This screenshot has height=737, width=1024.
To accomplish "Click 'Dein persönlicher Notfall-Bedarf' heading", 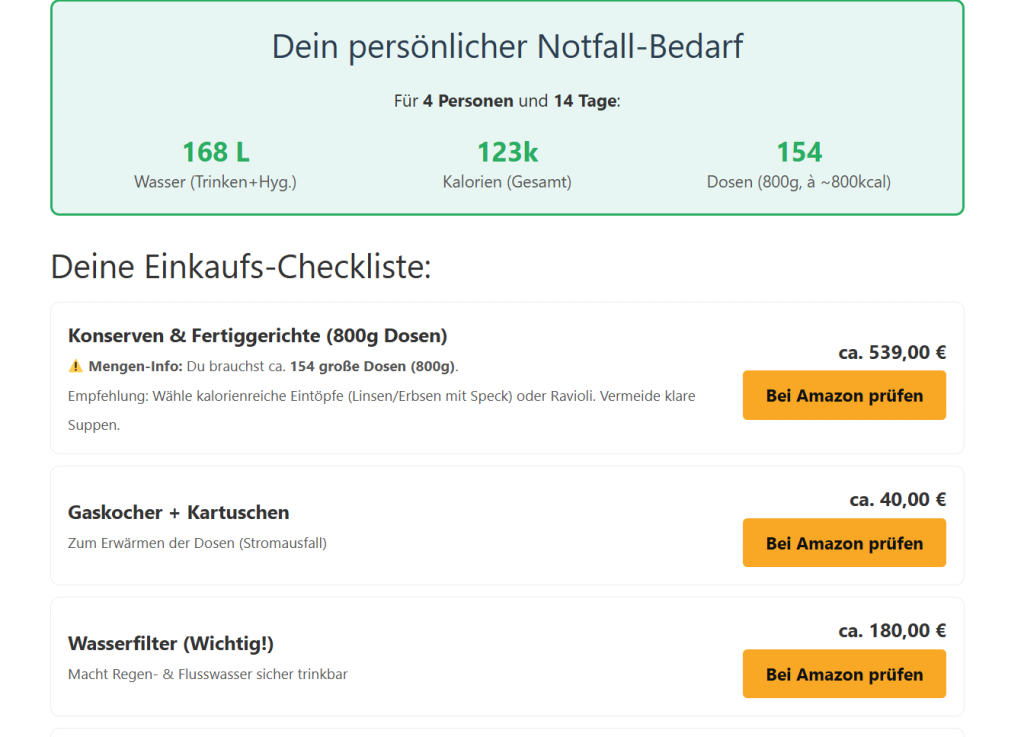I will point(507,46).
